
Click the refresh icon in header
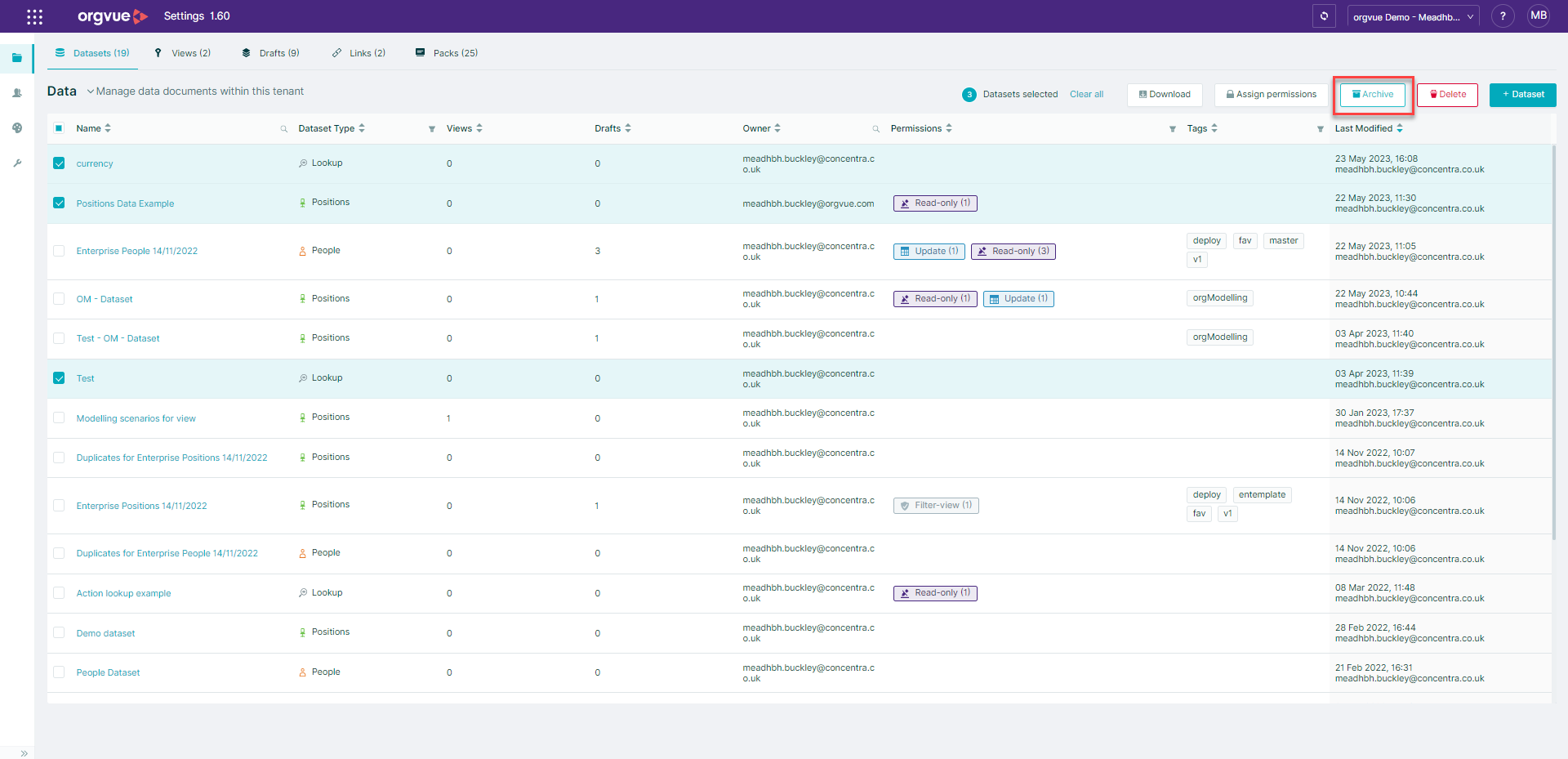click(x=1325, y=16)
